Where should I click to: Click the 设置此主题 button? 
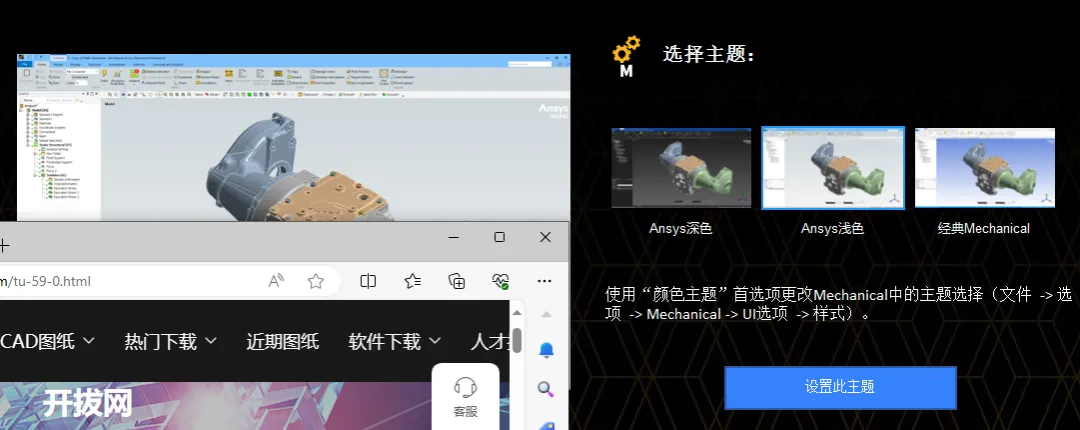[x=840, y=387]
